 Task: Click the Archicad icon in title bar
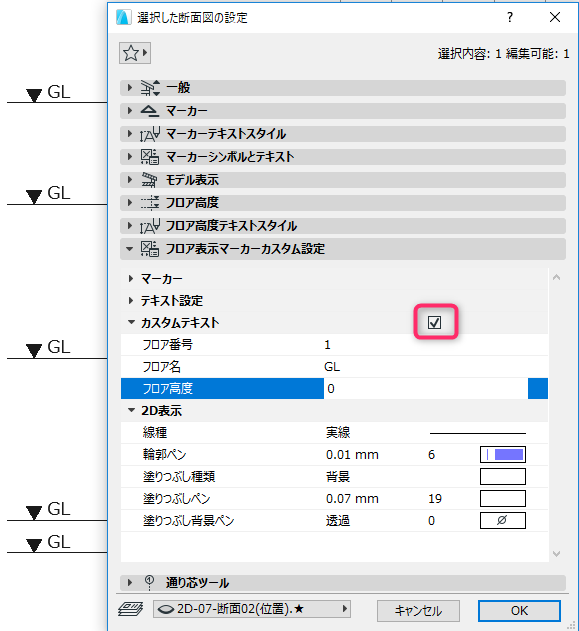(x=124, y=17)
